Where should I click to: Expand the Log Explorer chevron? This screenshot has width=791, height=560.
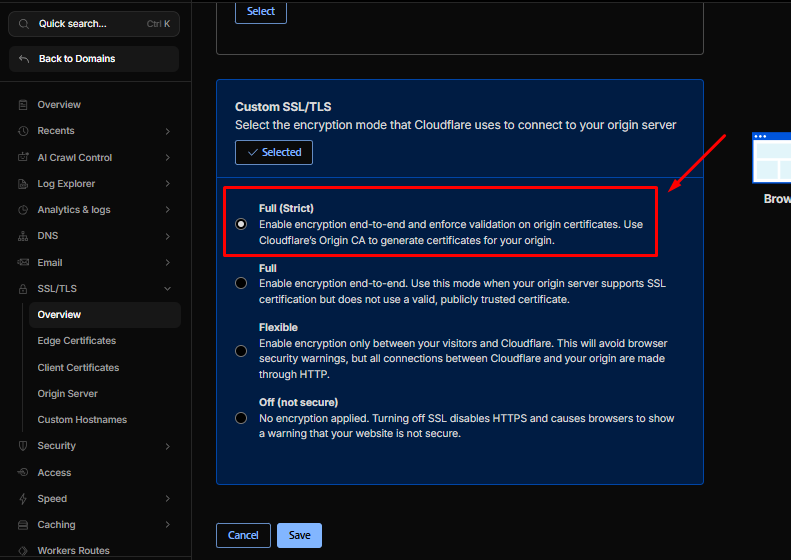click(x=167, y=184)
